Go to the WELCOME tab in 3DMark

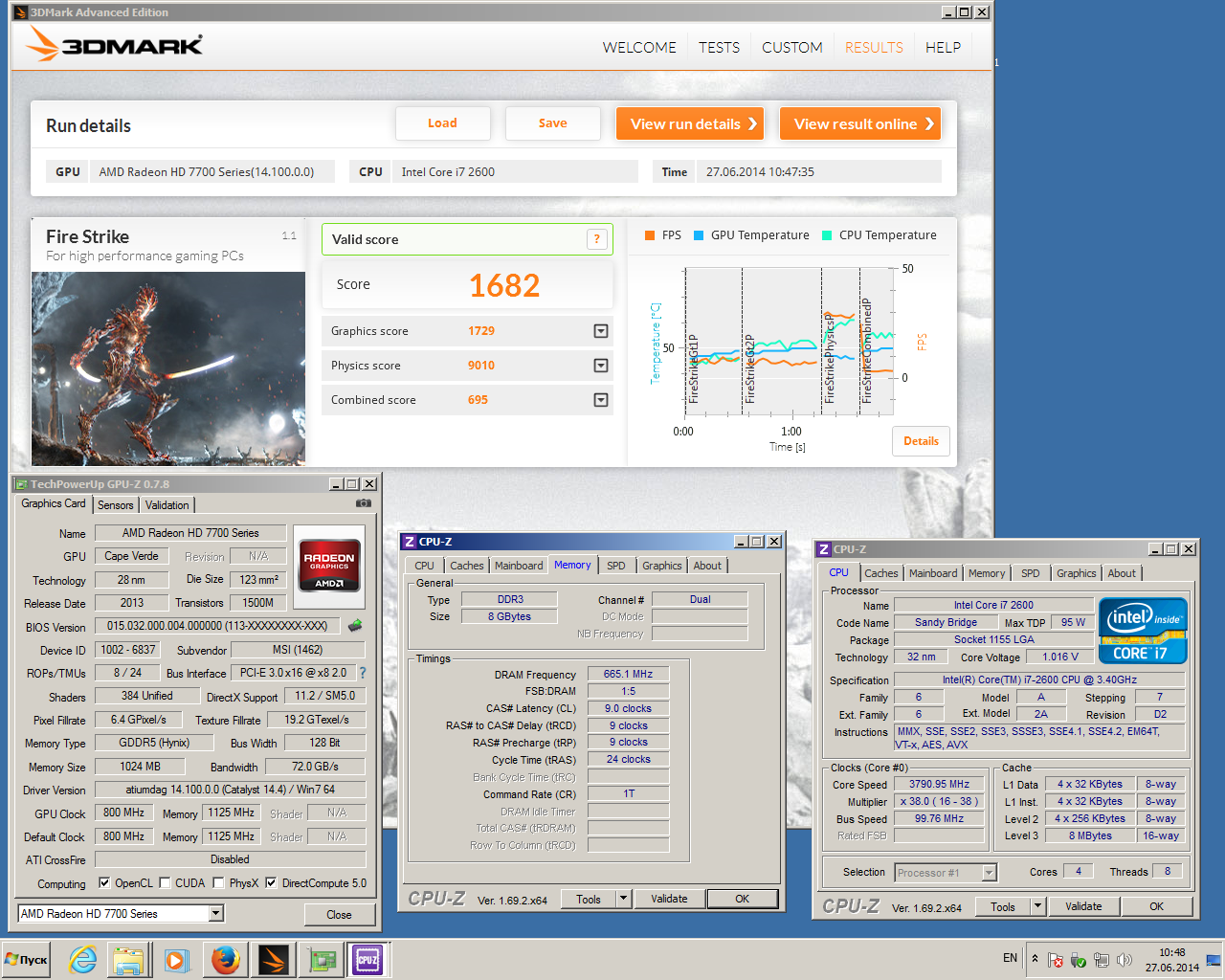(639, 47)
